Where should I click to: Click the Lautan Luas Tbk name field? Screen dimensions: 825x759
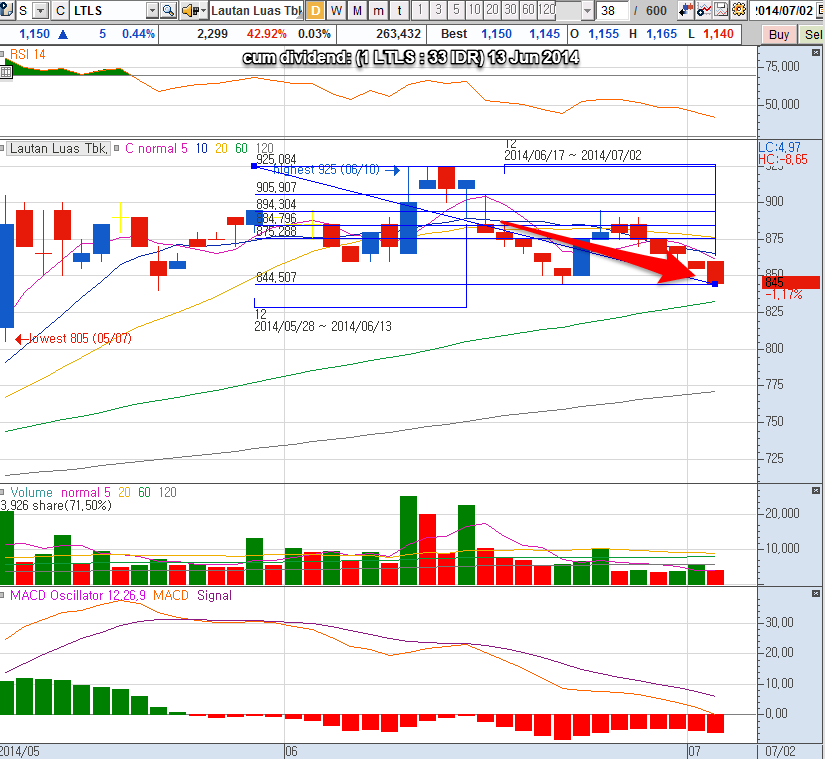pyautogui.click(x=256, y=11)
